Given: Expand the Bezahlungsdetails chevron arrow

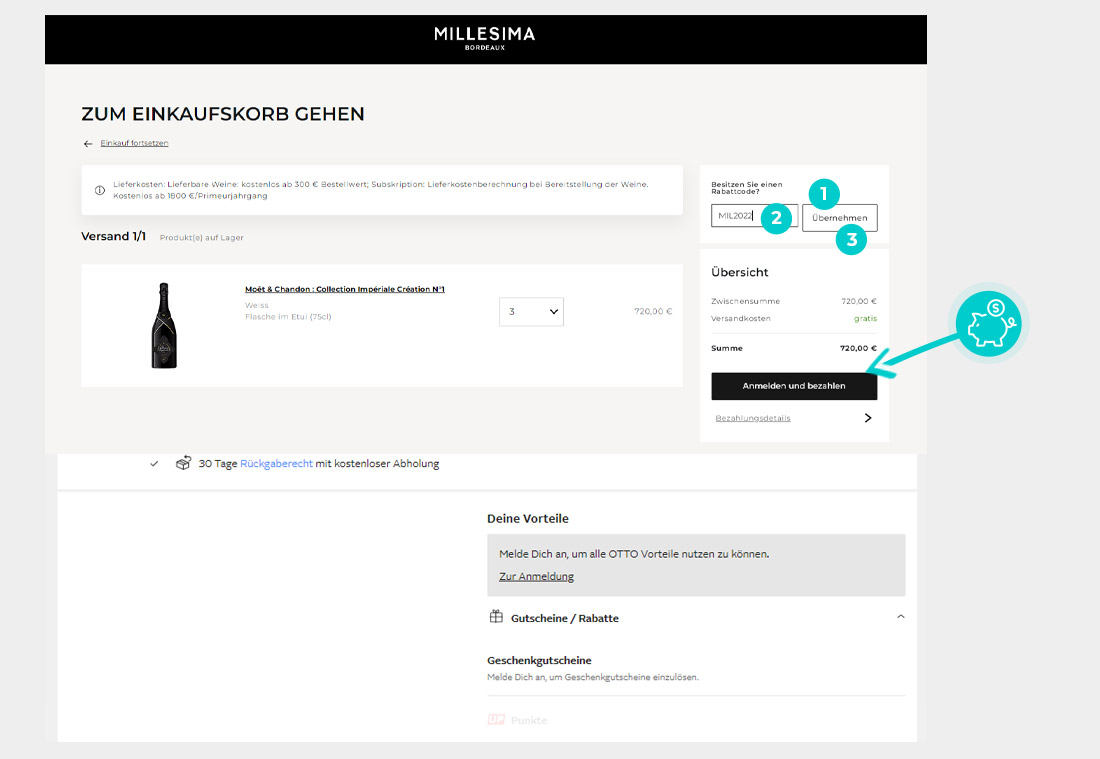Looking at the screenshot, I should click(x=868, y=418).
